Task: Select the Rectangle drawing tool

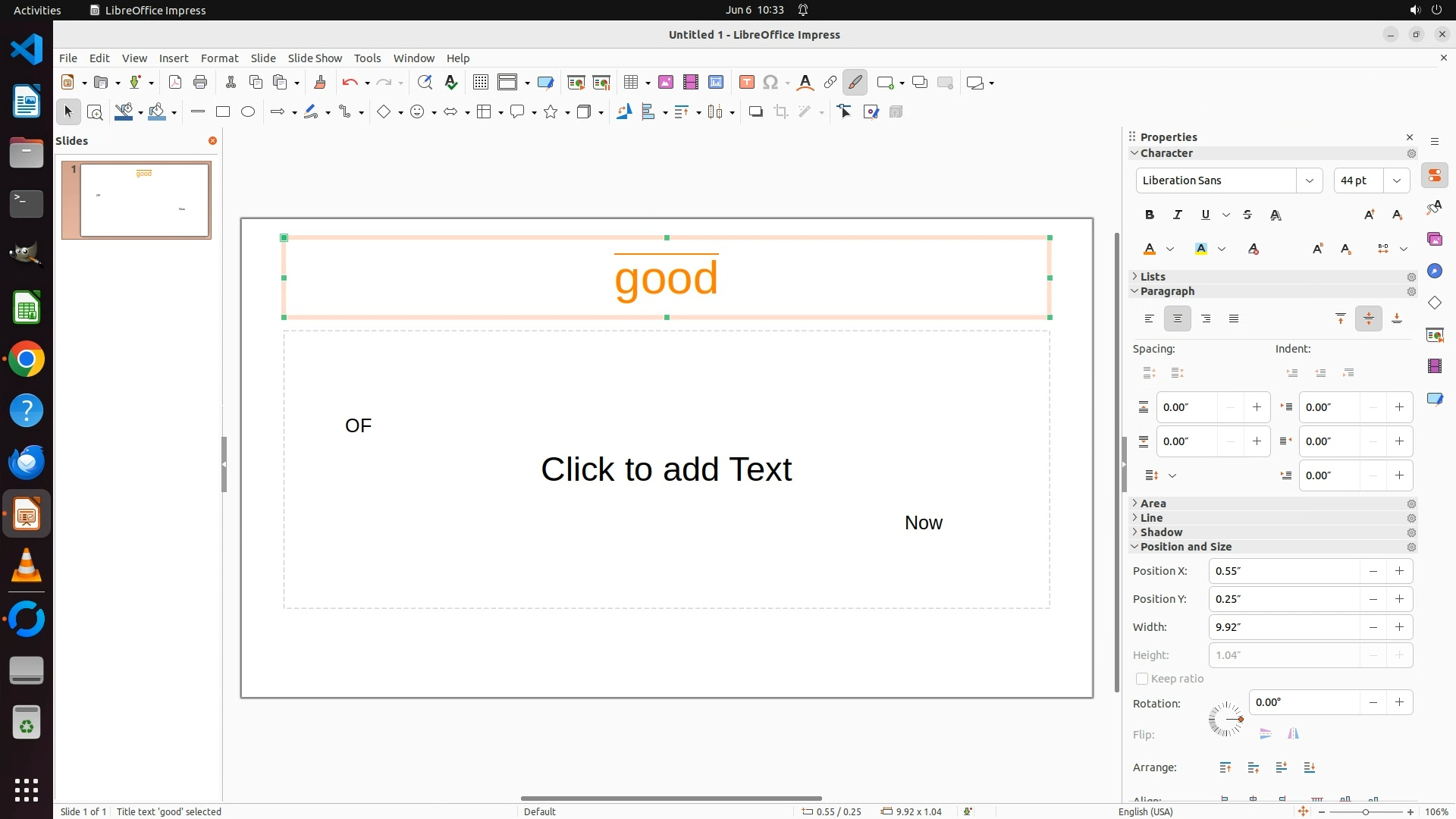Action: click(x=223, y=111)
